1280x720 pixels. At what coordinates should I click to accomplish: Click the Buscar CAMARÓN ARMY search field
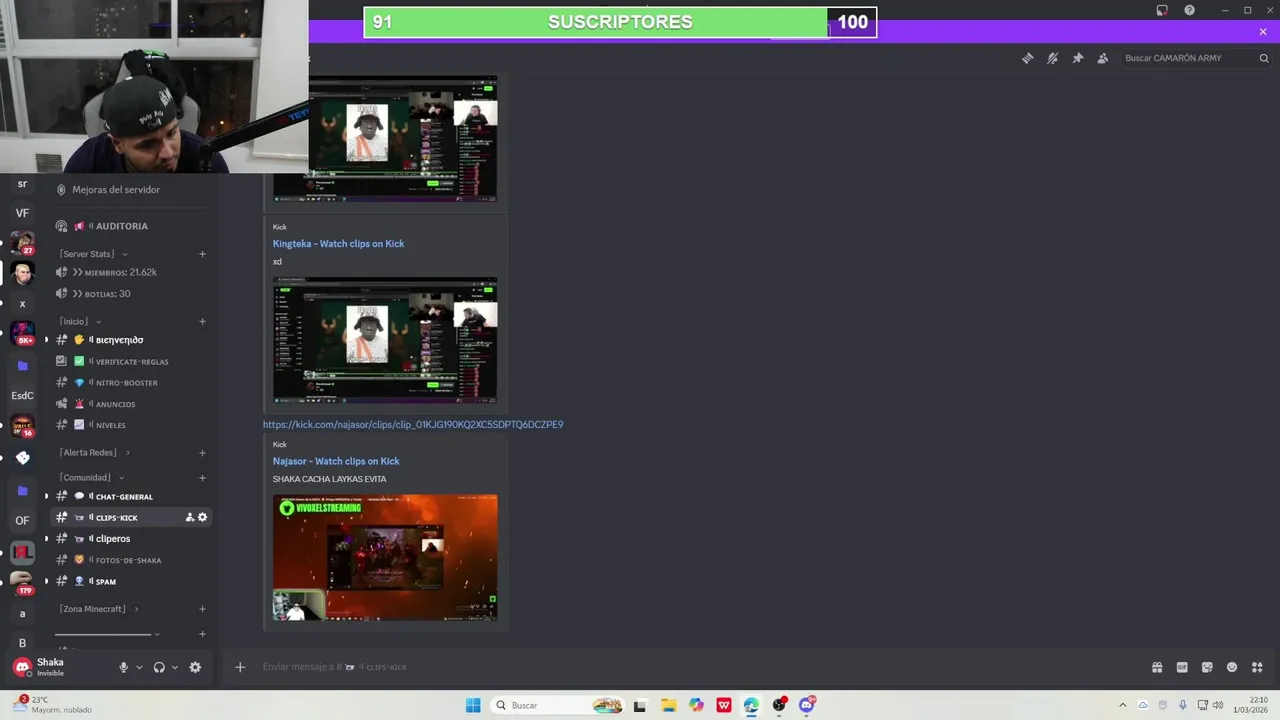(1196, 58)
